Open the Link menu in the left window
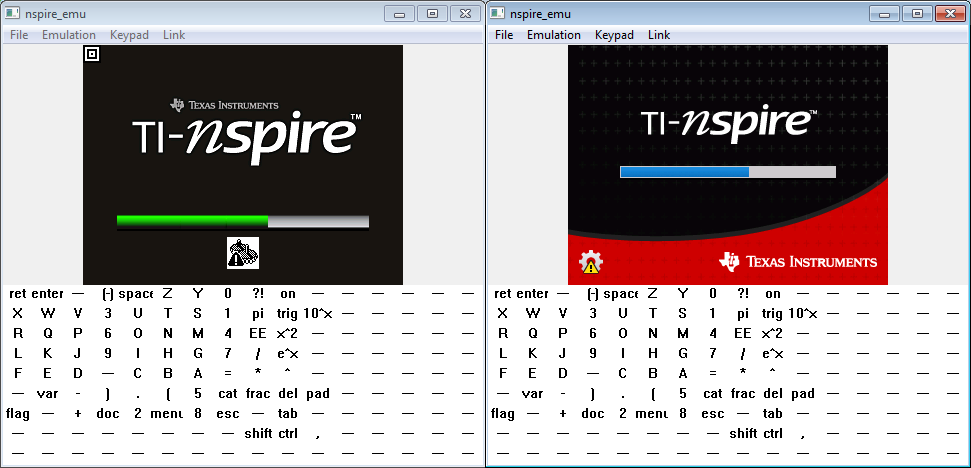This screenshot has width=971, height=468. [x=174, y=35]
